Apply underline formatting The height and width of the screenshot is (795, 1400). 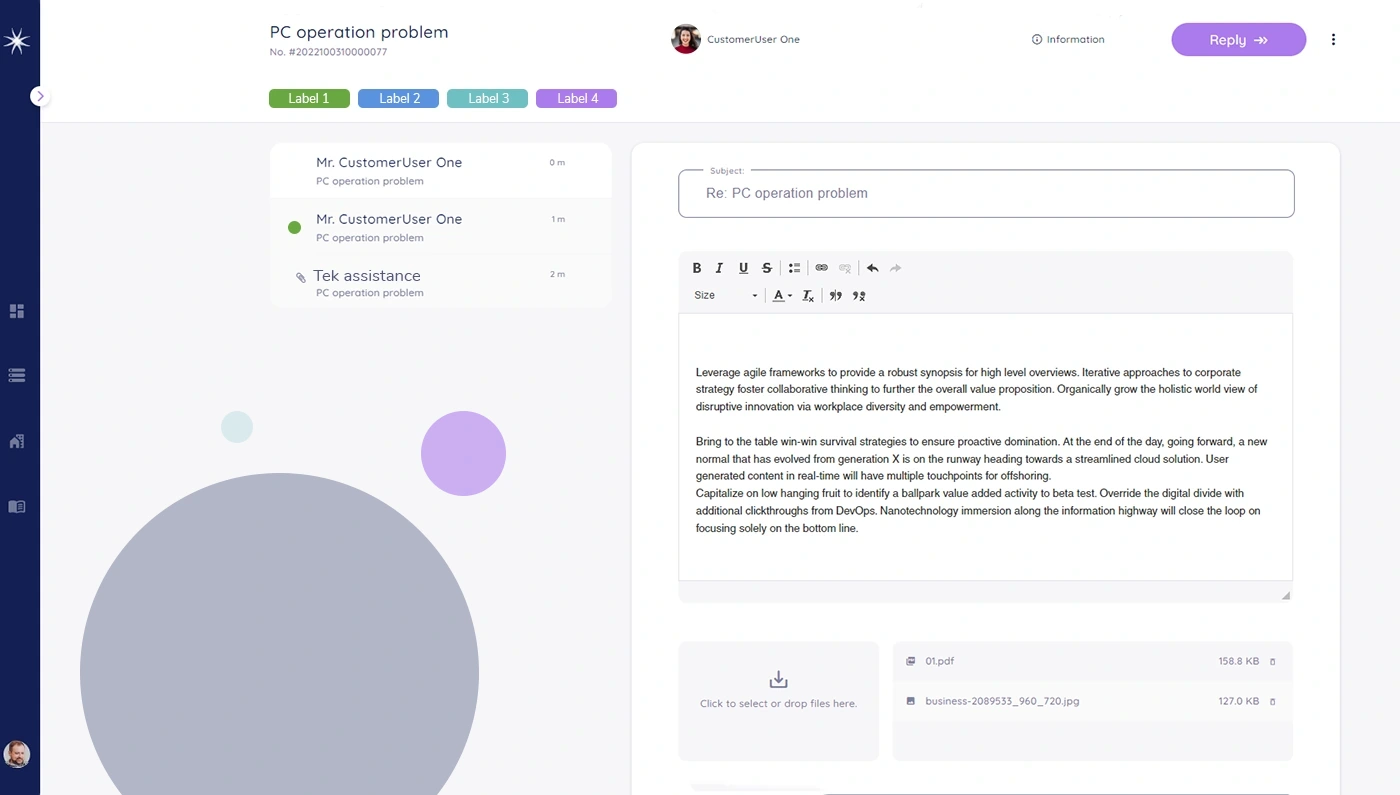point(743,267)
